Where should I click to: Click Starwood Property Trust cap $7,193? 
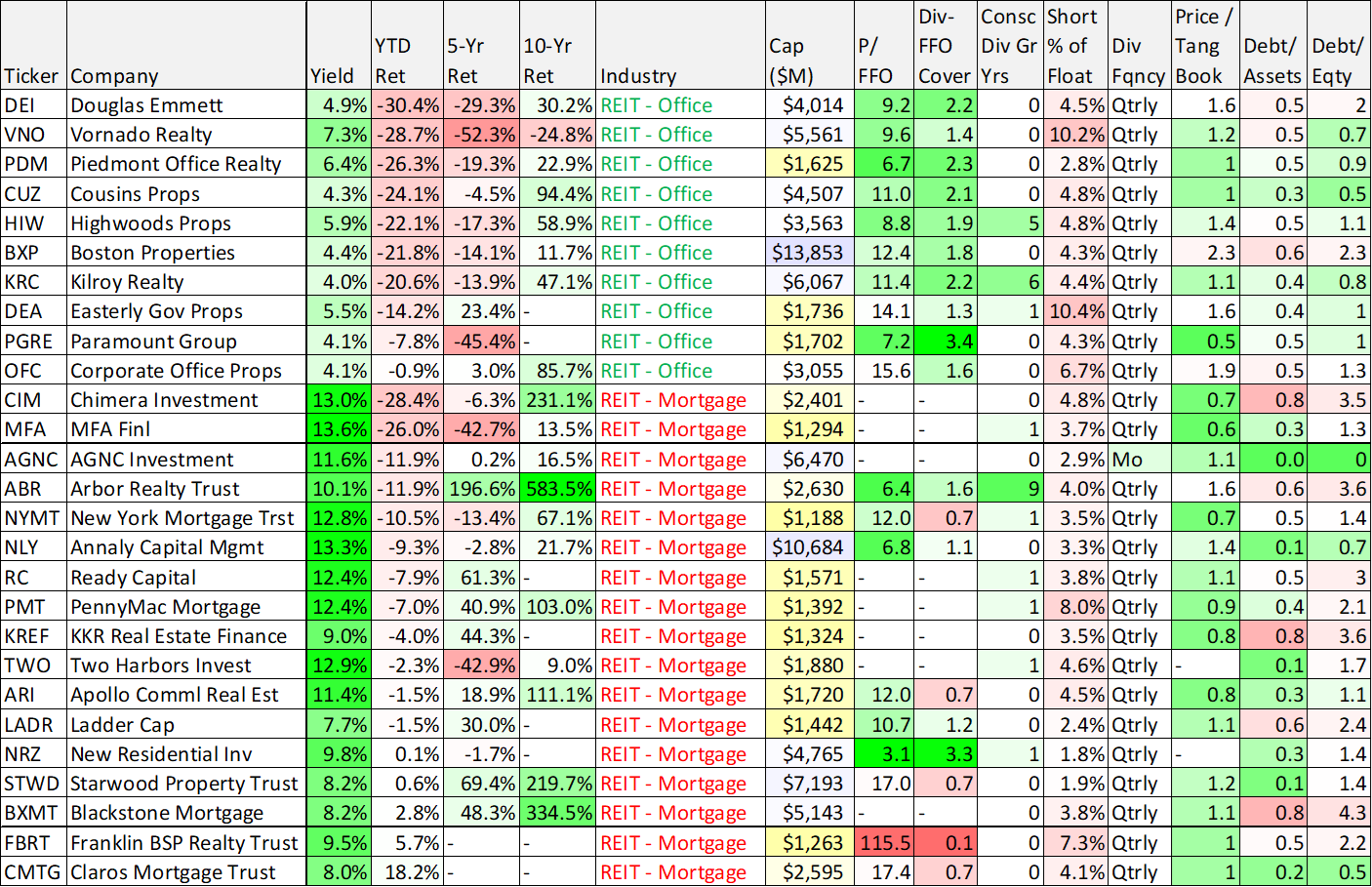tap(810, 784)
